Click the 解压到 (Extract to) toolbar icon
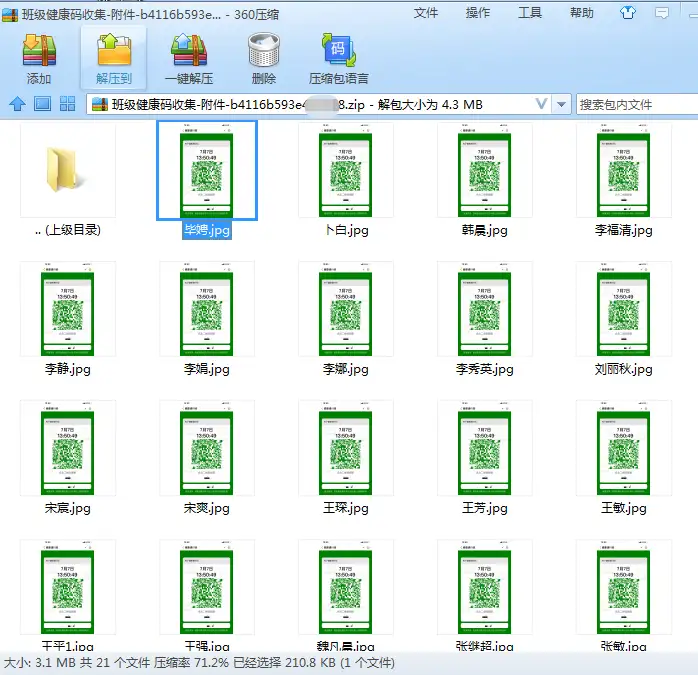The height and width of the screenshot is (675, 698). pos(114,50)
